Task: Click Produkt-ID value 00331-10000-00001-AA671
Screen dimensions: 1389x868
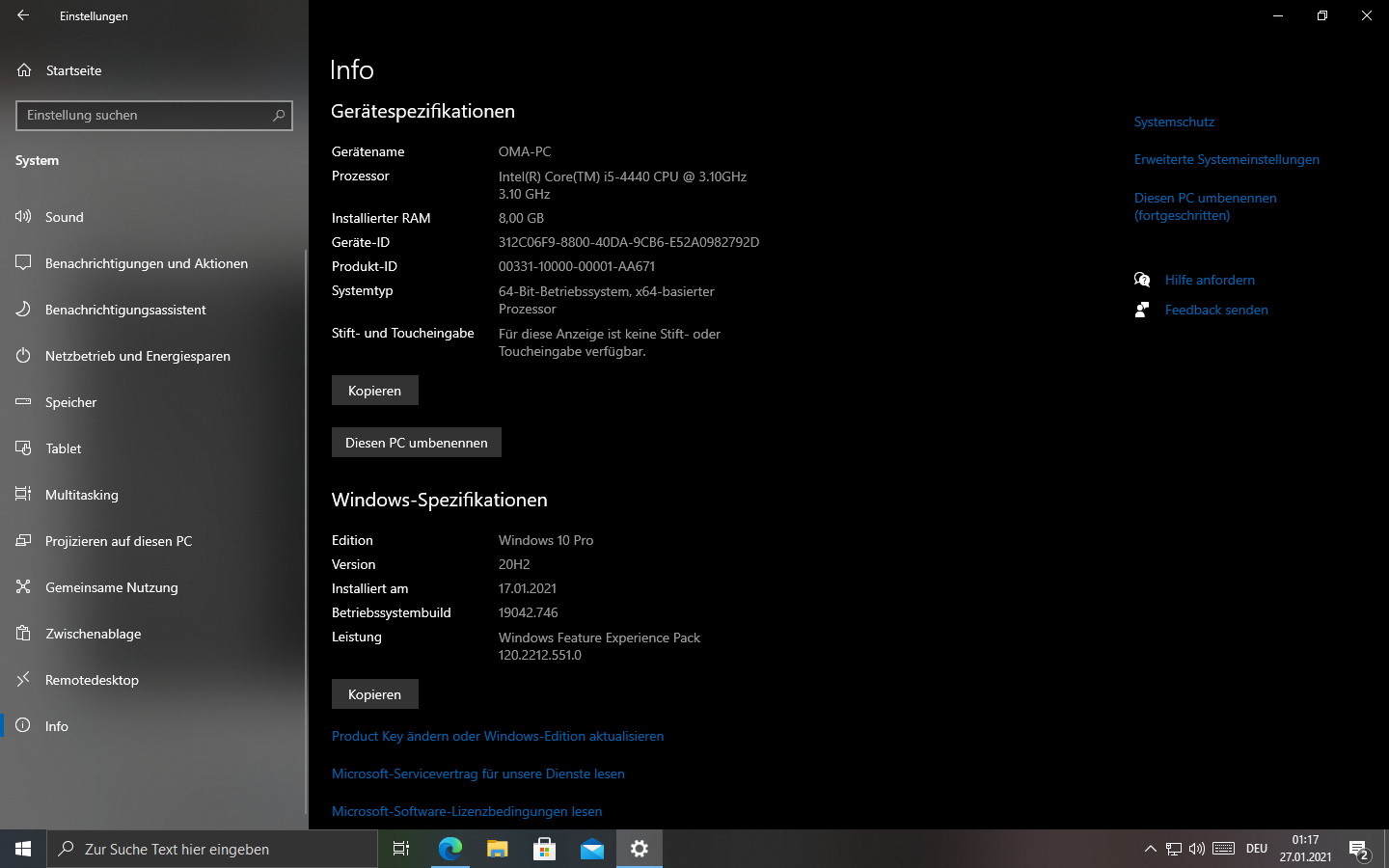Action: [577, 266]
